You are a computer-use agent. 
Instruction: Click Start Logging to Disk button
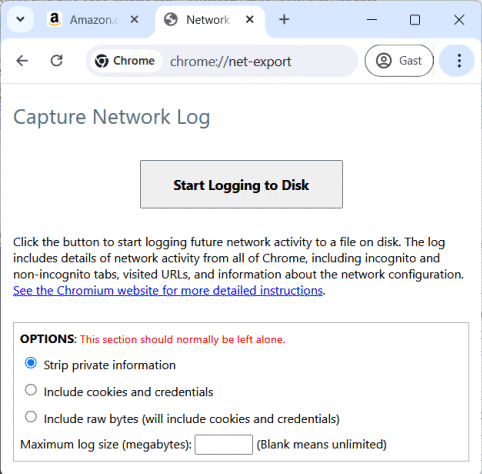pyautogui.click(x=241, y=184)
